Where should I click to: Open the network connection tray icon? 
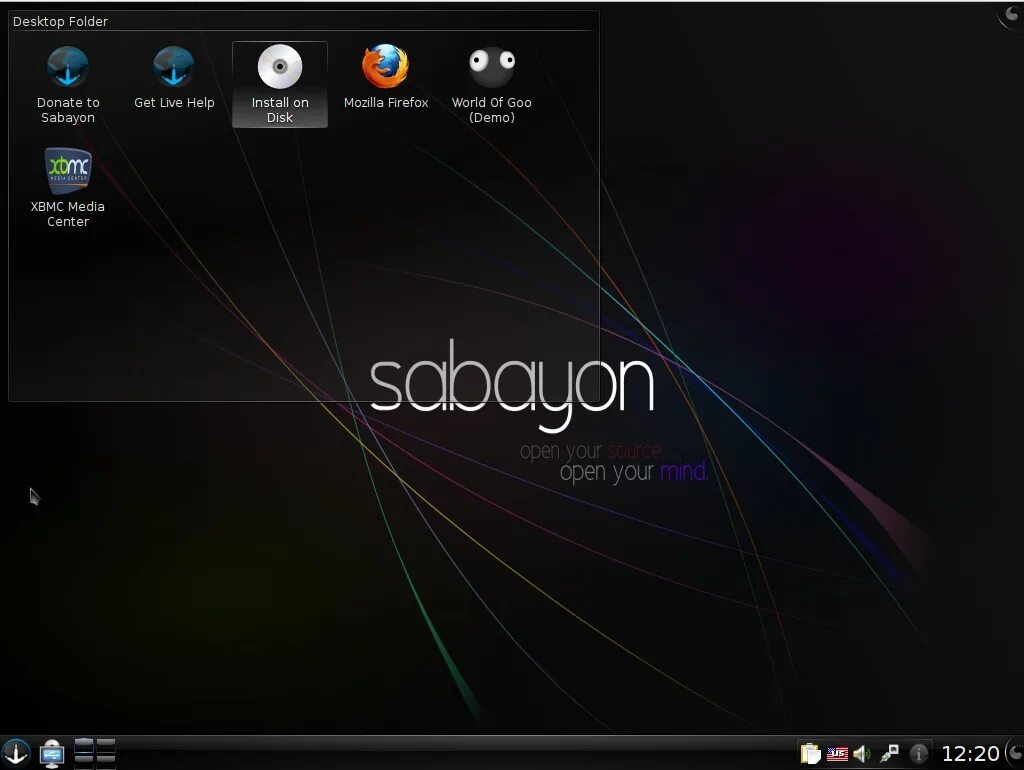point(889,754)
